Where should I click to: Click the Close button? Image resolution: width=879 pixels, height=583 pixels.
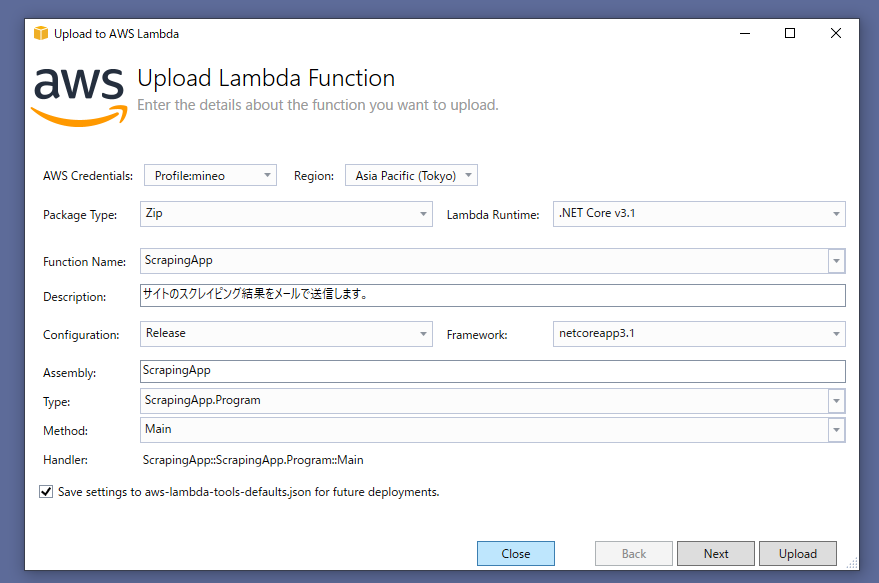[x=515, y=553]
